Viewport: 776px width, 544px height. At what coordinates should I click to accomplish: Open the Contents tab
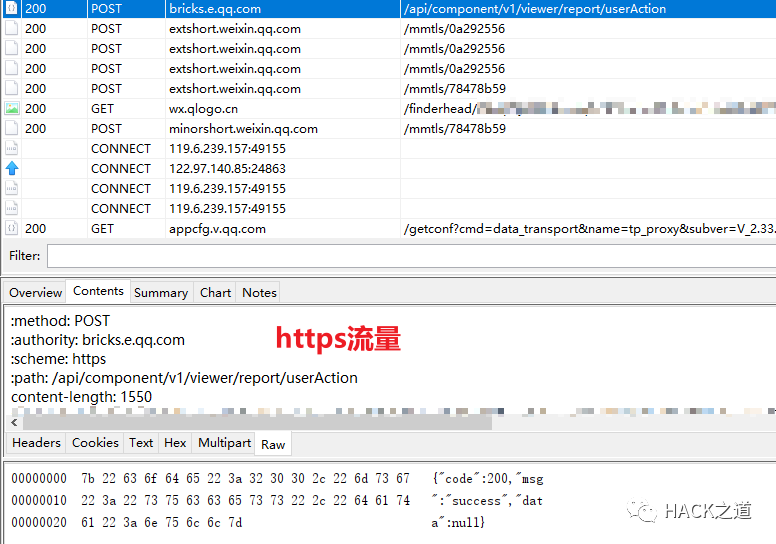[98, 291]
